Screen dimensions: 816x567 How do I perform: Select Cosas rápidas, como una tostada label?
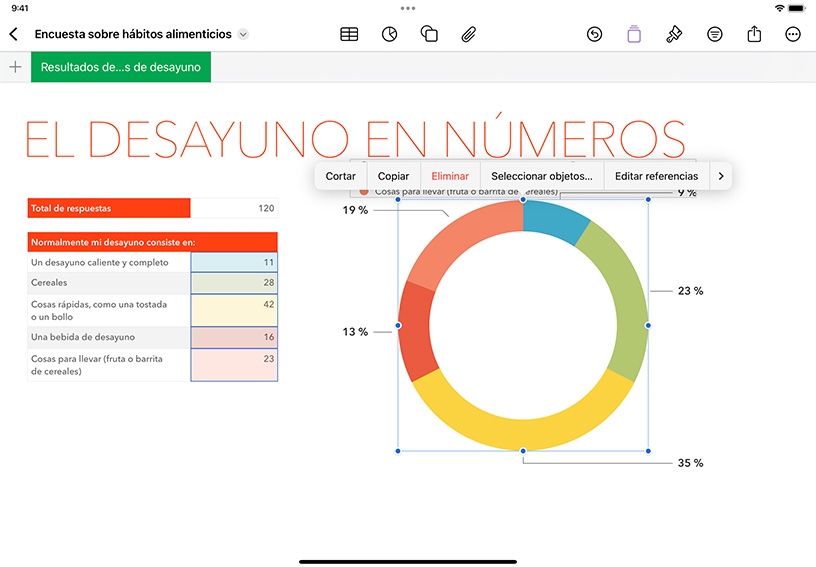109,311
